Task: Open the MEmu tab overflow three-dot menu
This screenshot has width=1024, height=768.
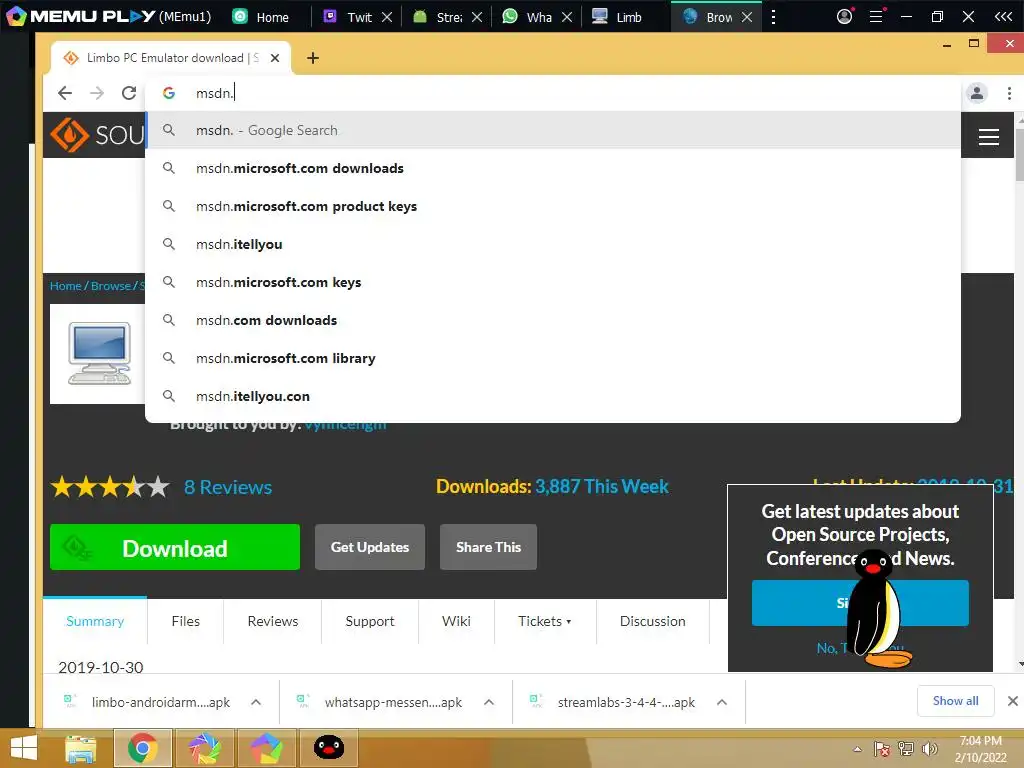Action: 773,17
